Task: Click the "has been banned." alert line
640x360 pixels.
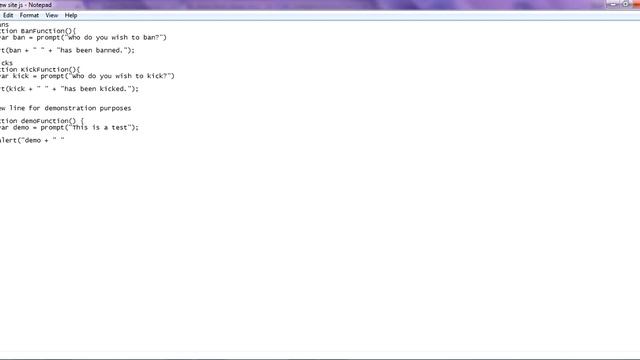Action: (x=67, y=50)
